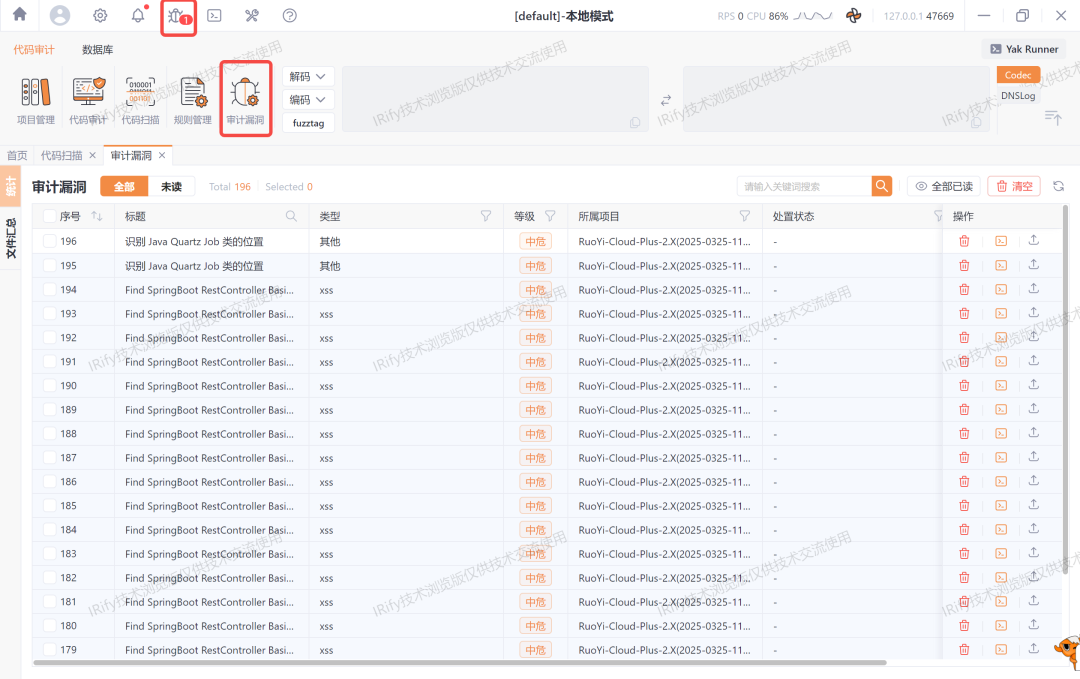Check the checkbox for row 196

(x=50, y=241)
